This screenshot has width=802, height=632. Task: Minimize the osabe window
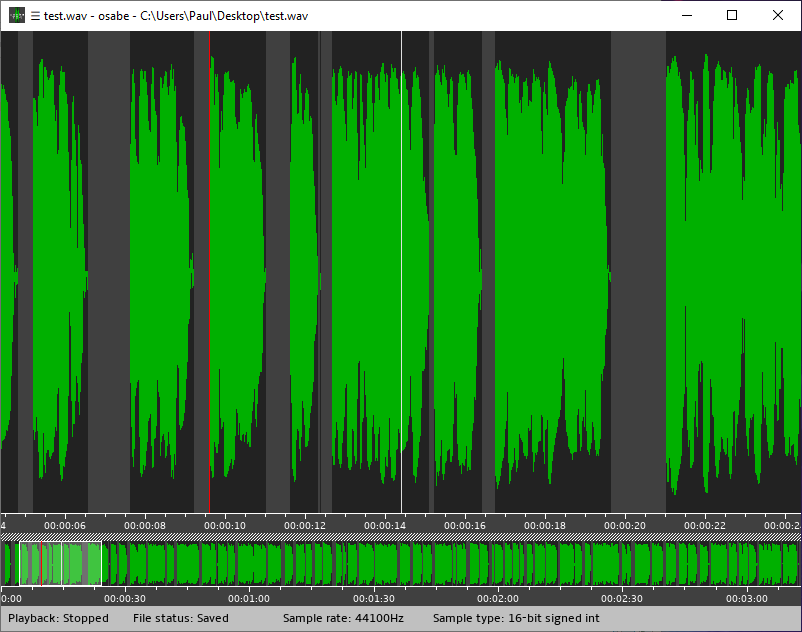pos(687,15)
